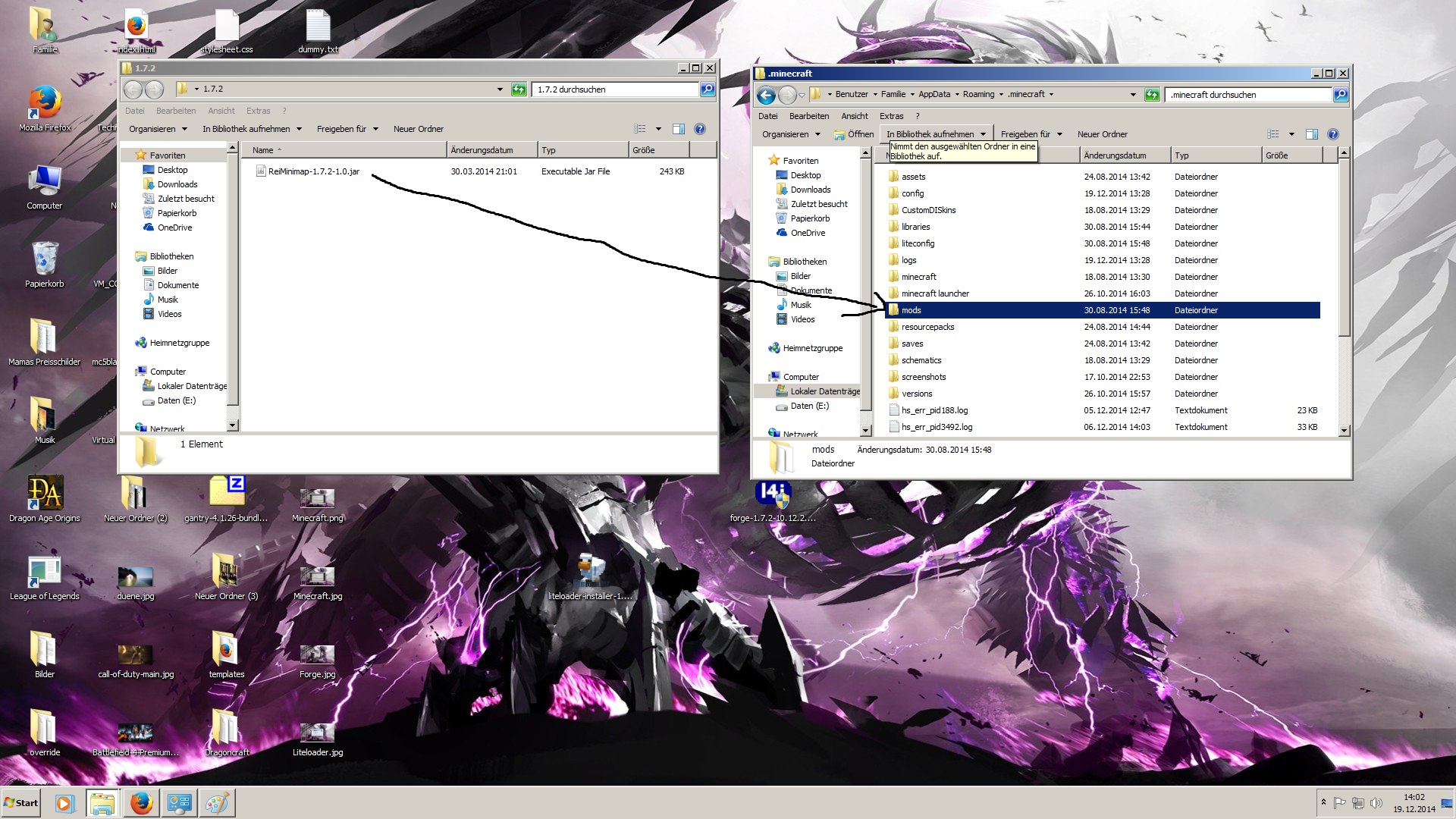
Task: Select ReiMinimap-1.7.2-1.0.jar file
Action: [x=313, y=171]
